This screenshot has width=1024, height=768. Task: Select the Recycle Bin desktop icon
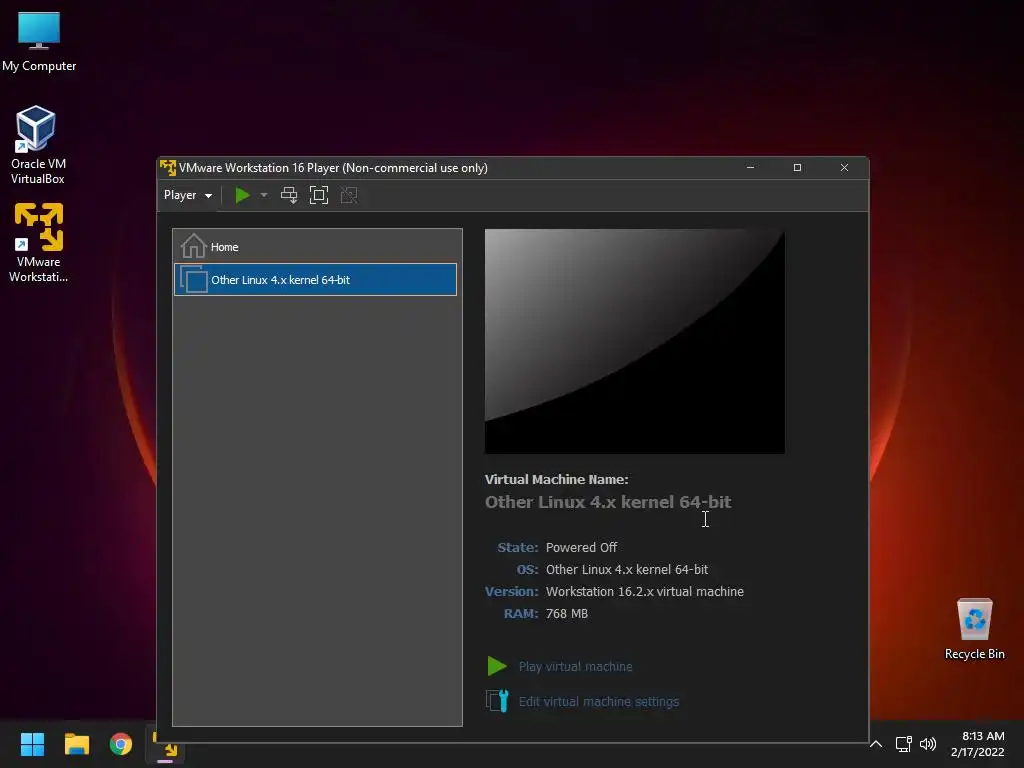point(974,629)
